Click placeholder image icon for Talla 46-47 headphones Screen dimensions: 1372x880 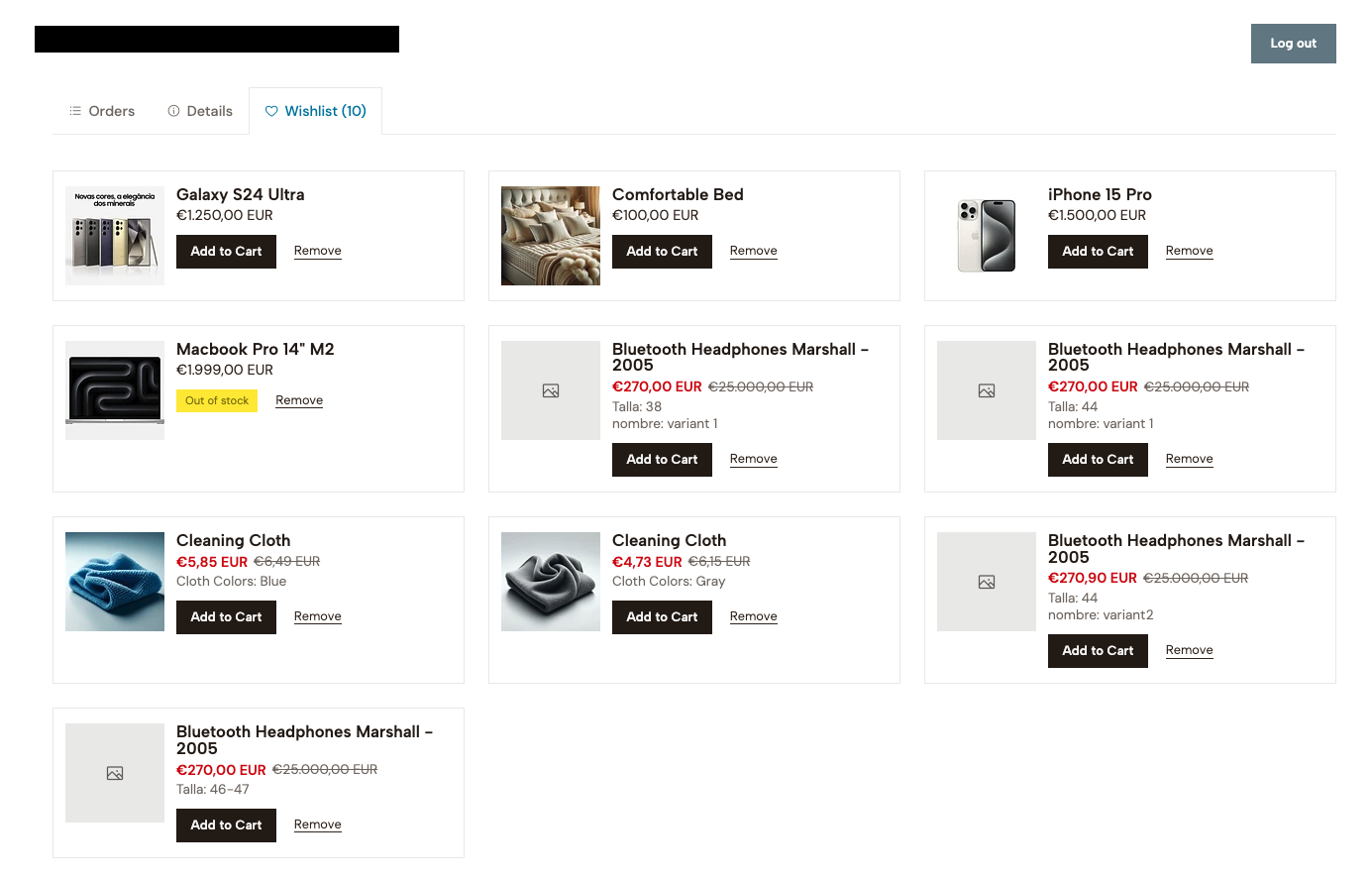click(x=115, y=773)
